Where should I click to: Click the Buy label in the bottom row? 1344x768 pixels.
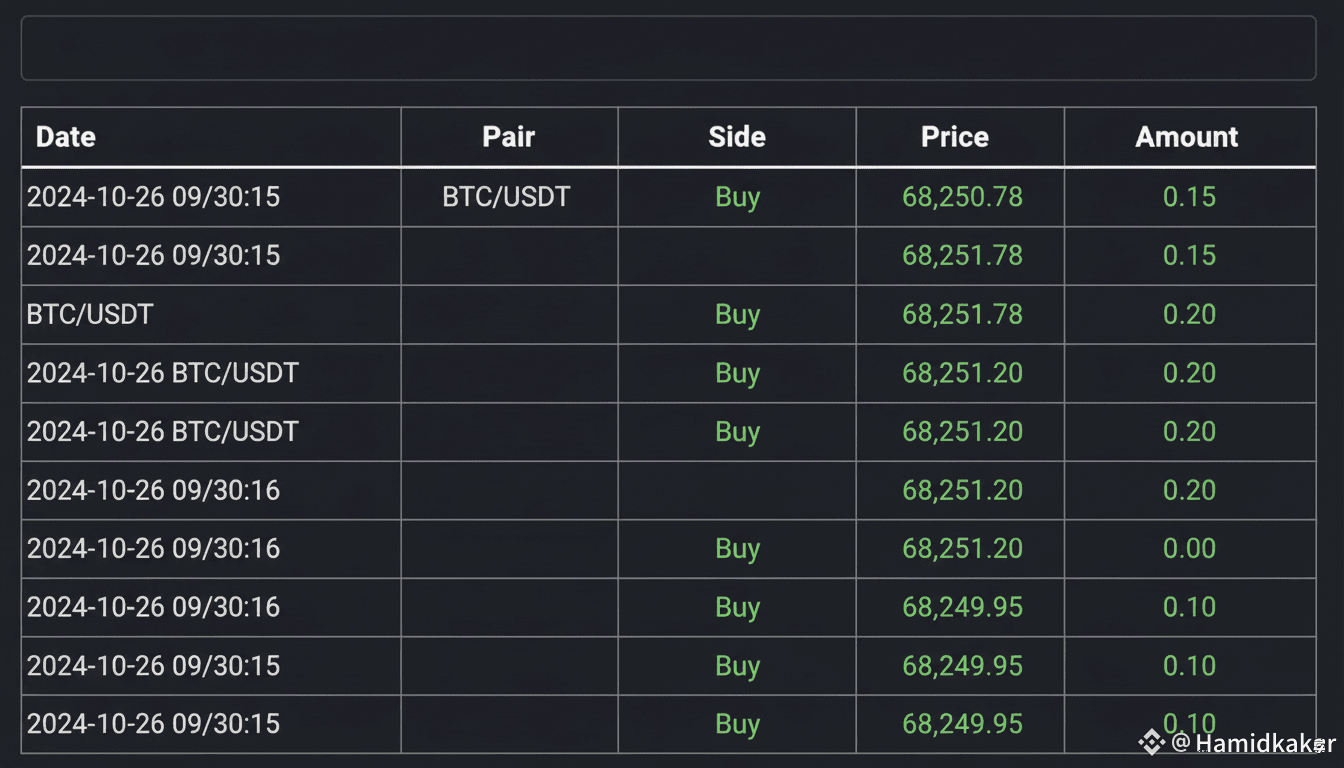click(x=738, y=725)
